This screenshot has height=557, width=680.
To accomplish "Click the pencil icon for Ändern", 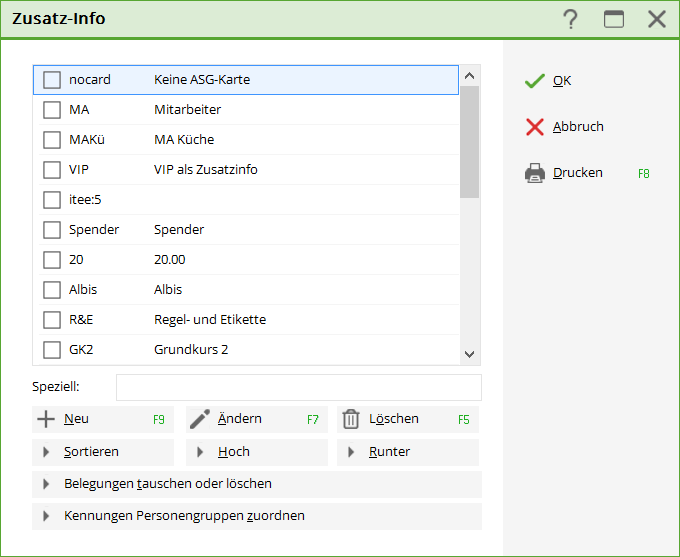I will point(200,419).
